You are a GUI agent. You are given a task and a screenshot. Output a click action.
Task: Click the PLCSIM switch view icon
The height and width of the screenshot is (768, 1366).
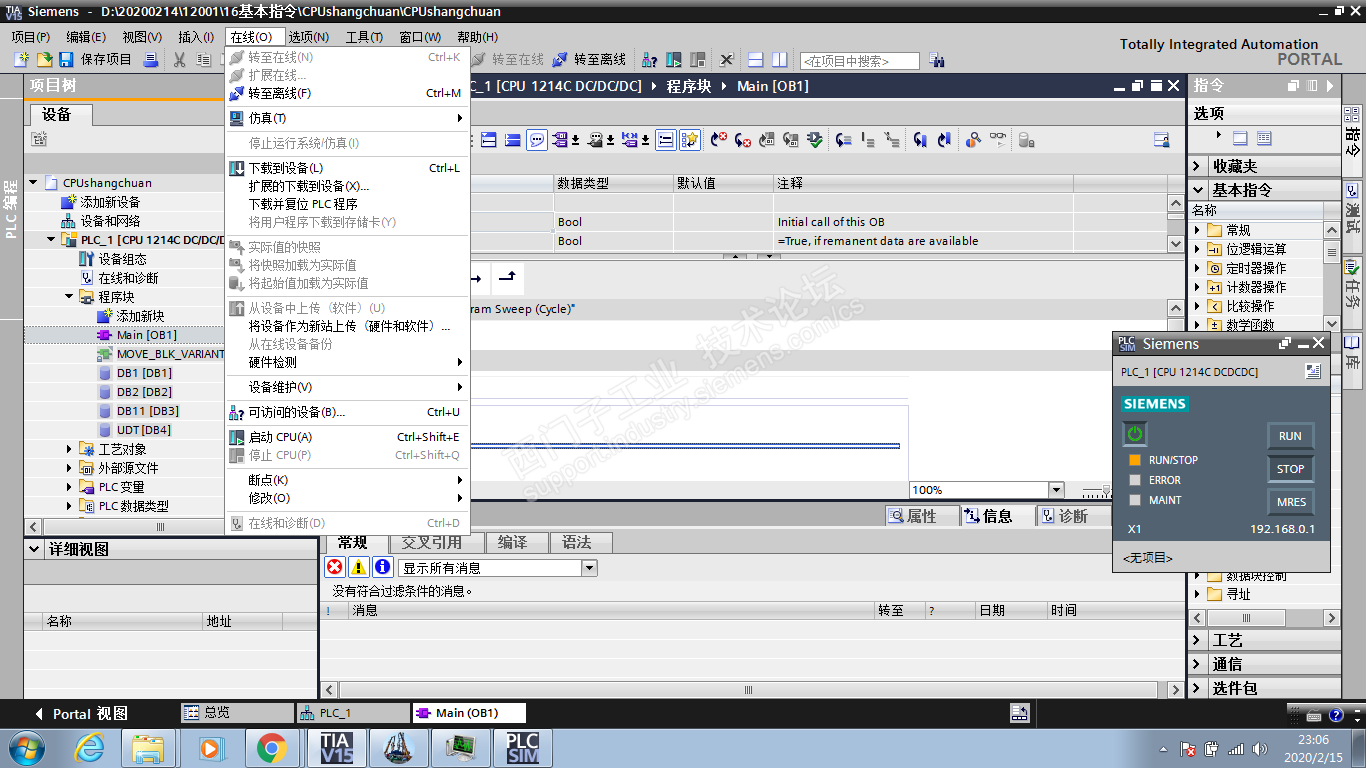pos(1313,372)
